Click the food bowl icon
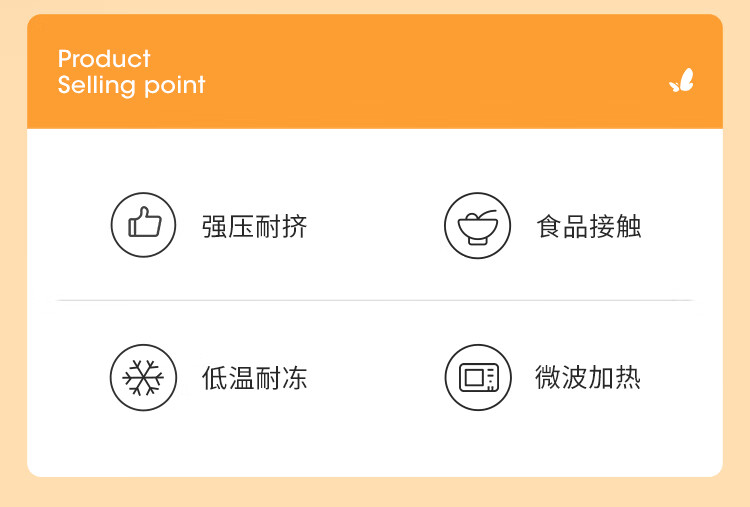Viewport: 750px width, 507px height. (x=477, y=225)
